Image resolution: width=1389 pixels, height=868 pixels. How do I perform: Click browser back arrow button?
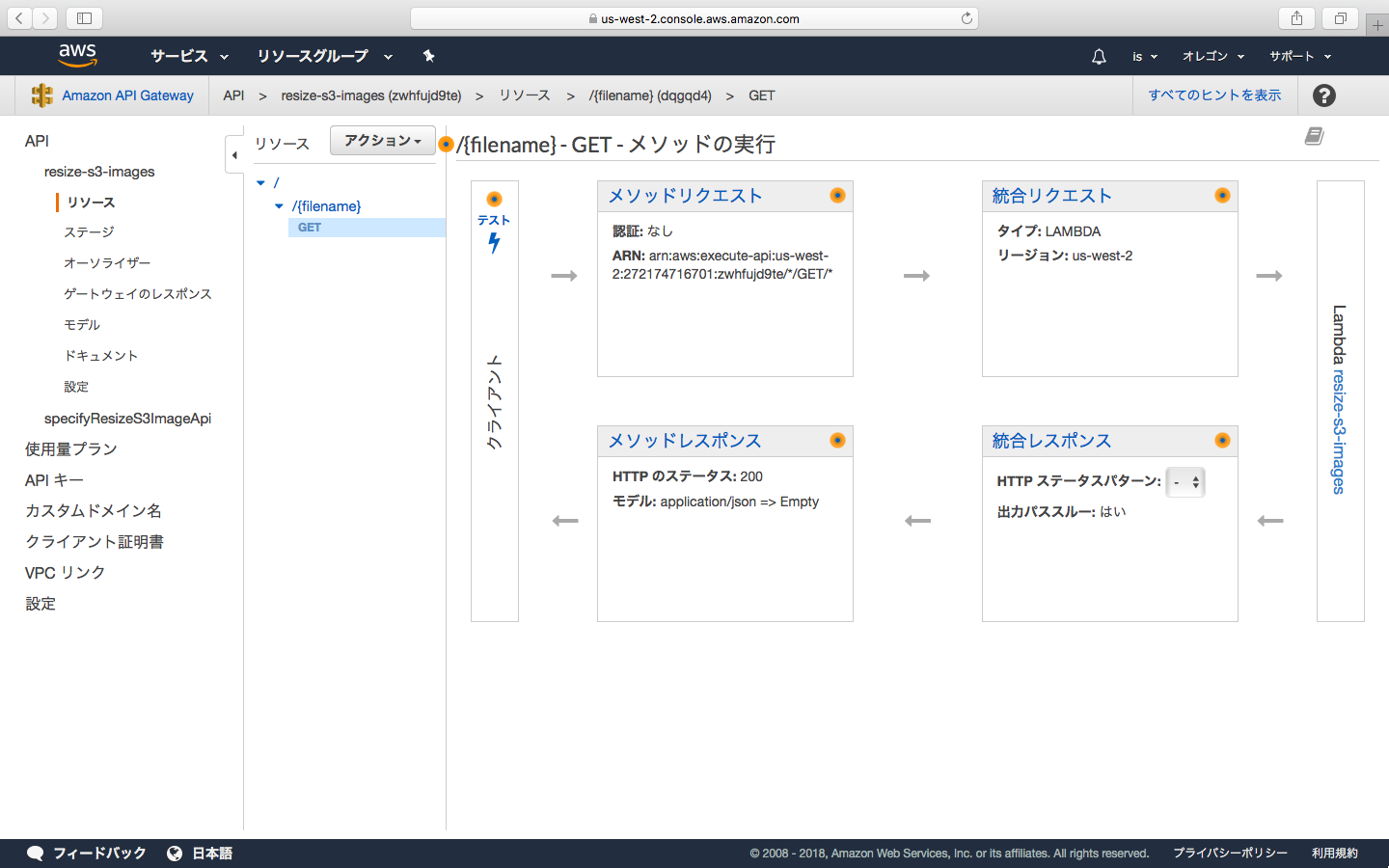(x=20, y=18)
